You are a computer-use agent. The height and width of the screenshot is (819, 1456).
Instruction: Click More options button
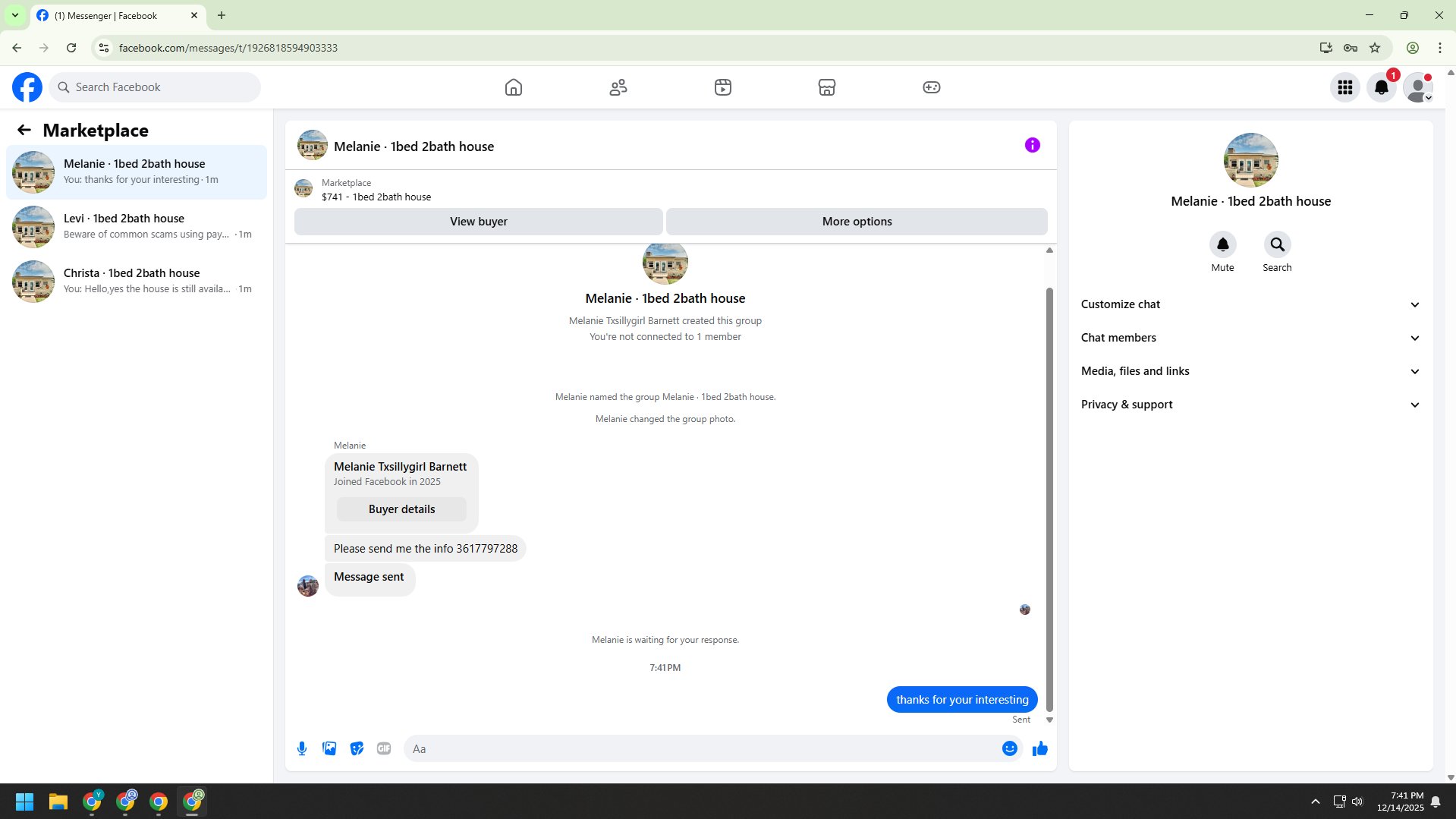(x=857, y=222)
